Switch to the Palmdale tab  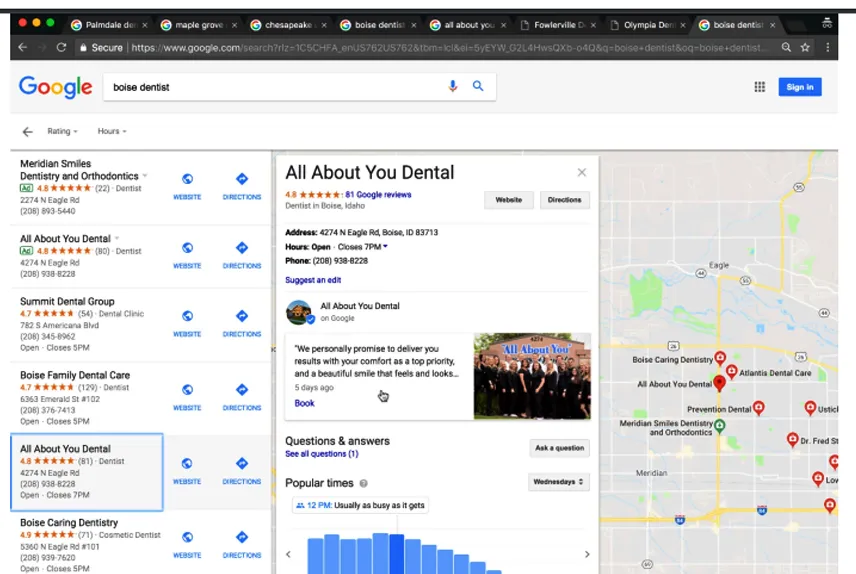tap(107, 25)
